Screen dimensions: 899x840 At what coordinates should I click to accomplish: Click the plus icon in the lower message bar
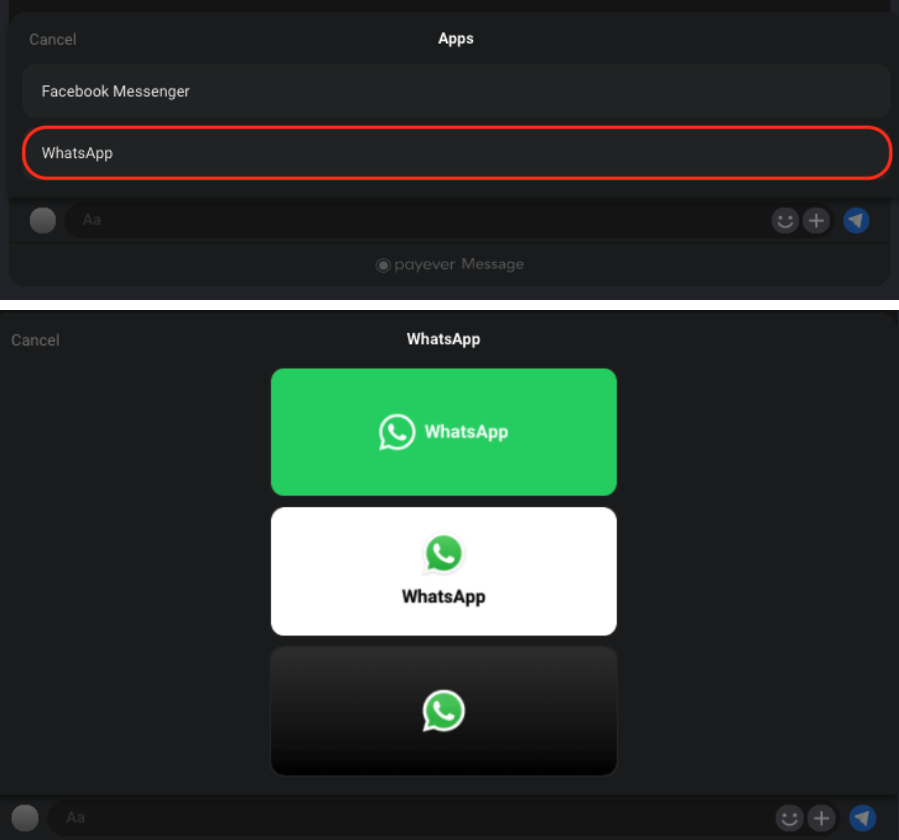click(x=821, y=818)
